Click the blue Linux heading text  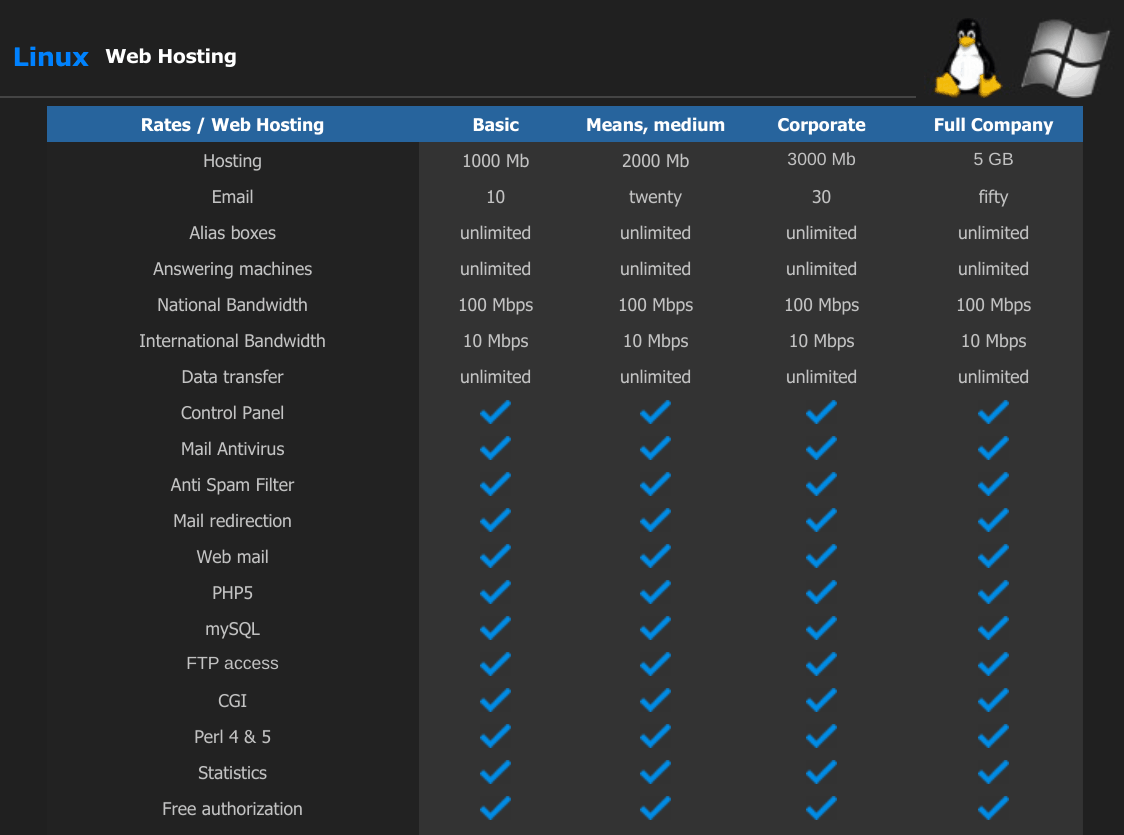coord(51,57)
